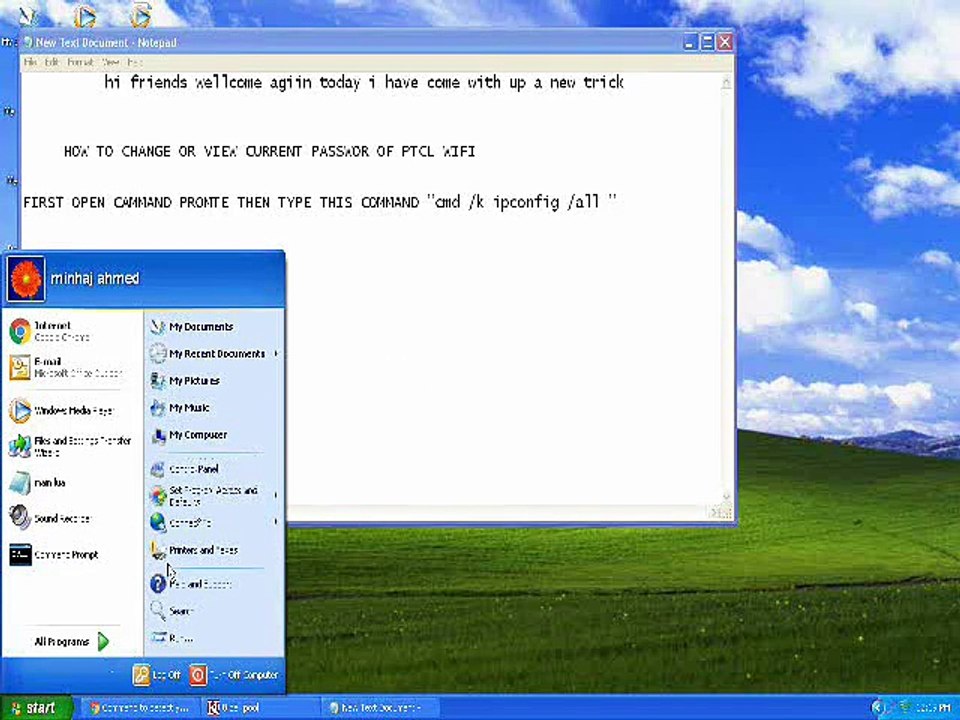The width and height of the screenshot is (960, 720).
Task: Click Notepad scrollbar down arrow
Action: [727, 497]
